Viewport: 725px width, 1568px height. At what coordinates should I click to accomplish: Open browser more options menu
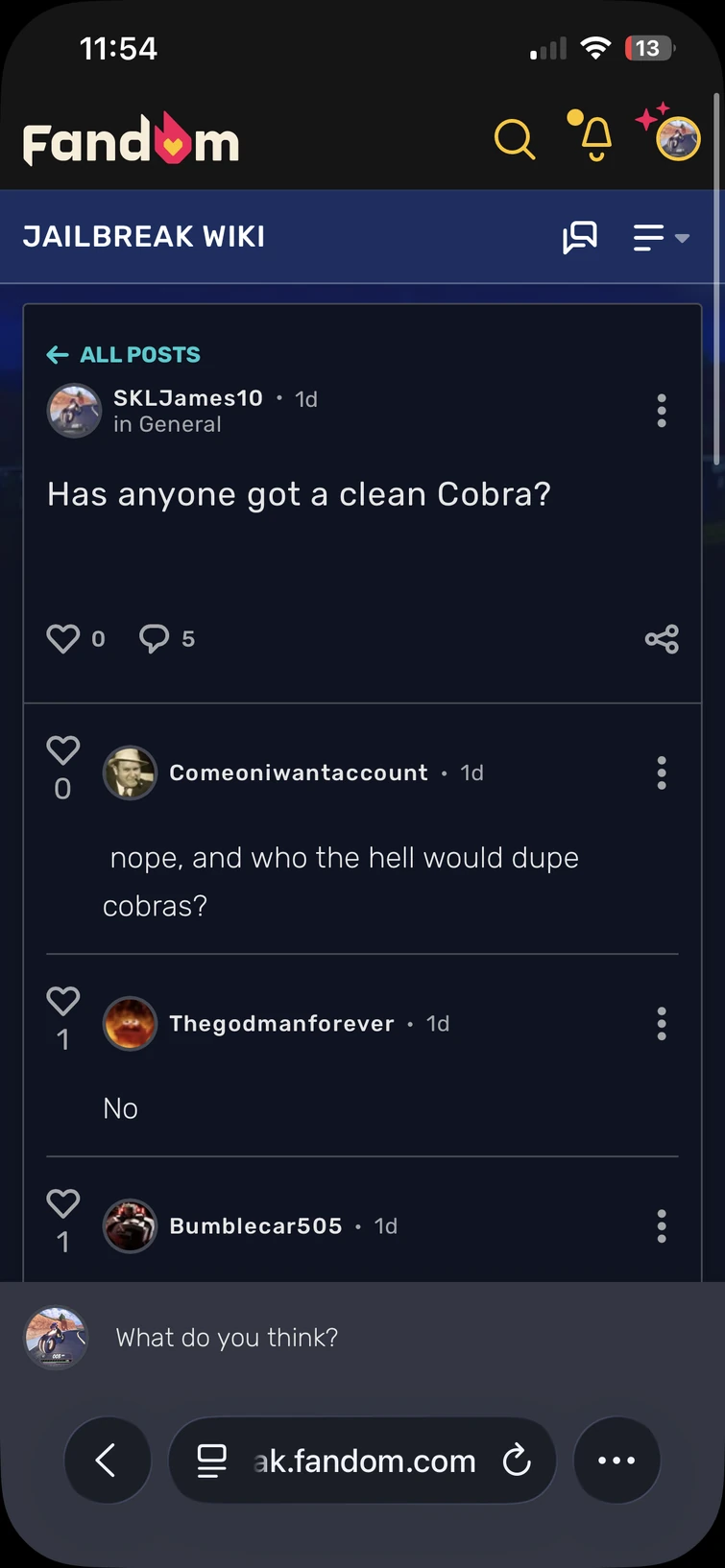tap(616, 1461)
